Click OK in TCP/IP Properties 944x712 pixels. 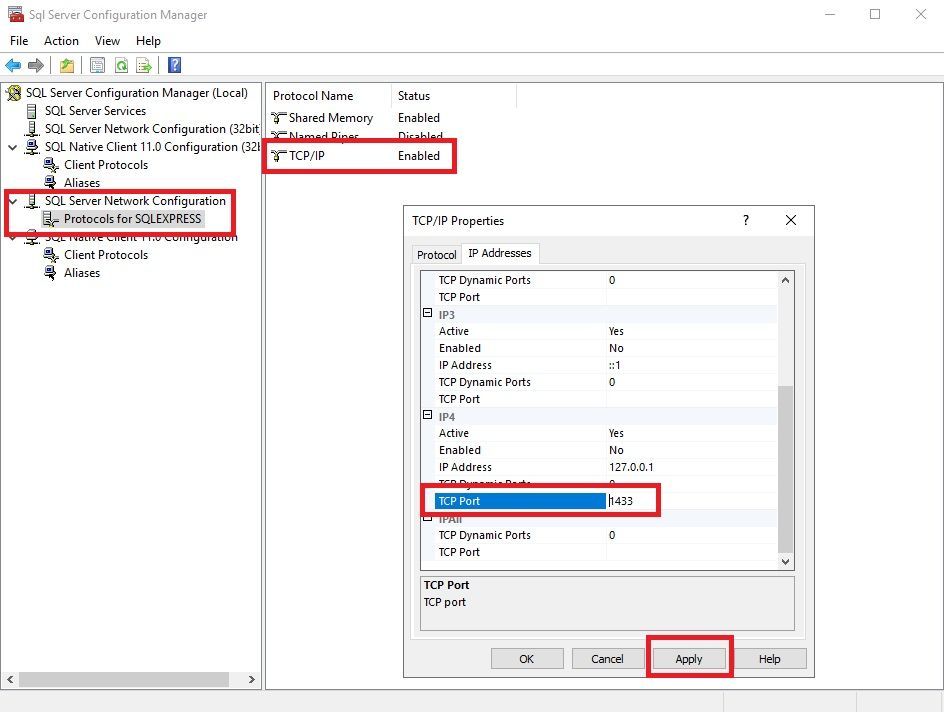tap(527, 659)
